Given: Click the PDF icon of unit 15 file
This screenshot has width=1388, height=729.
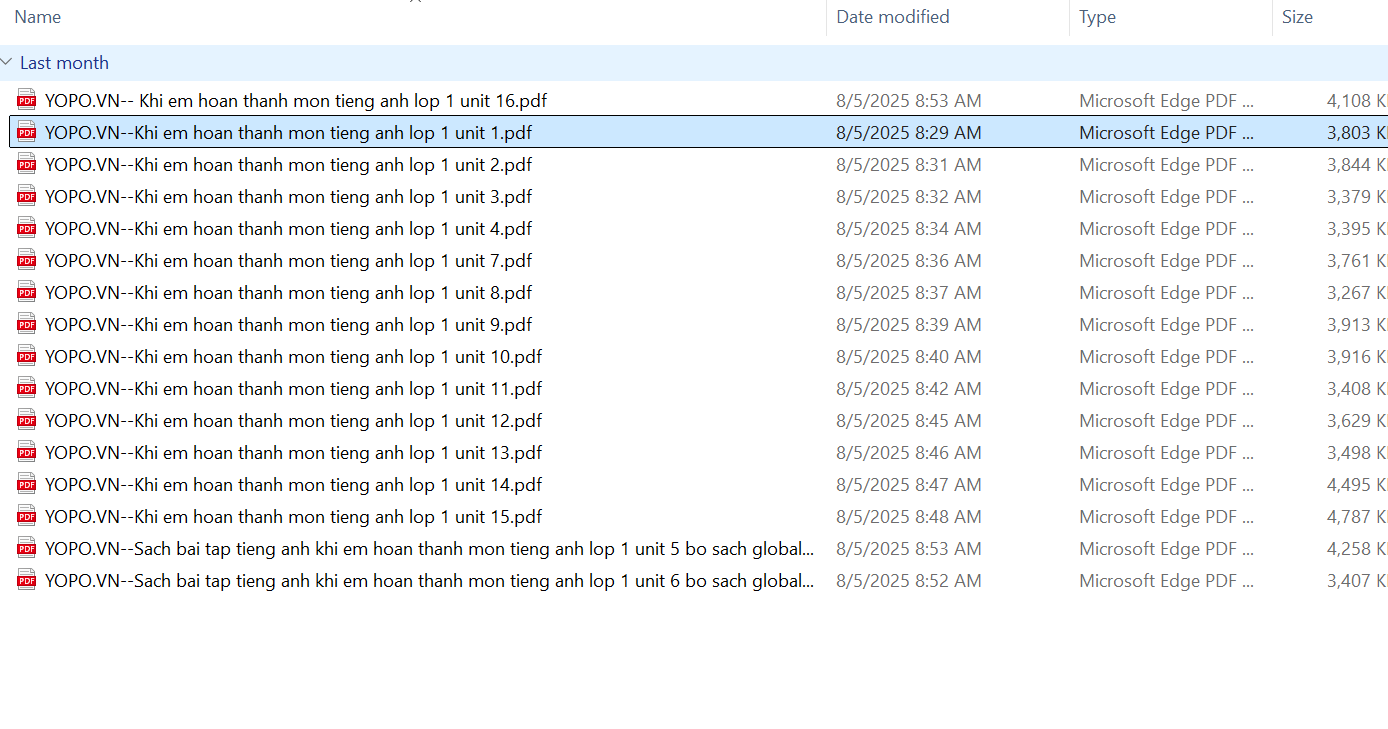Looking at the screenshot, I should coord(27,516).
